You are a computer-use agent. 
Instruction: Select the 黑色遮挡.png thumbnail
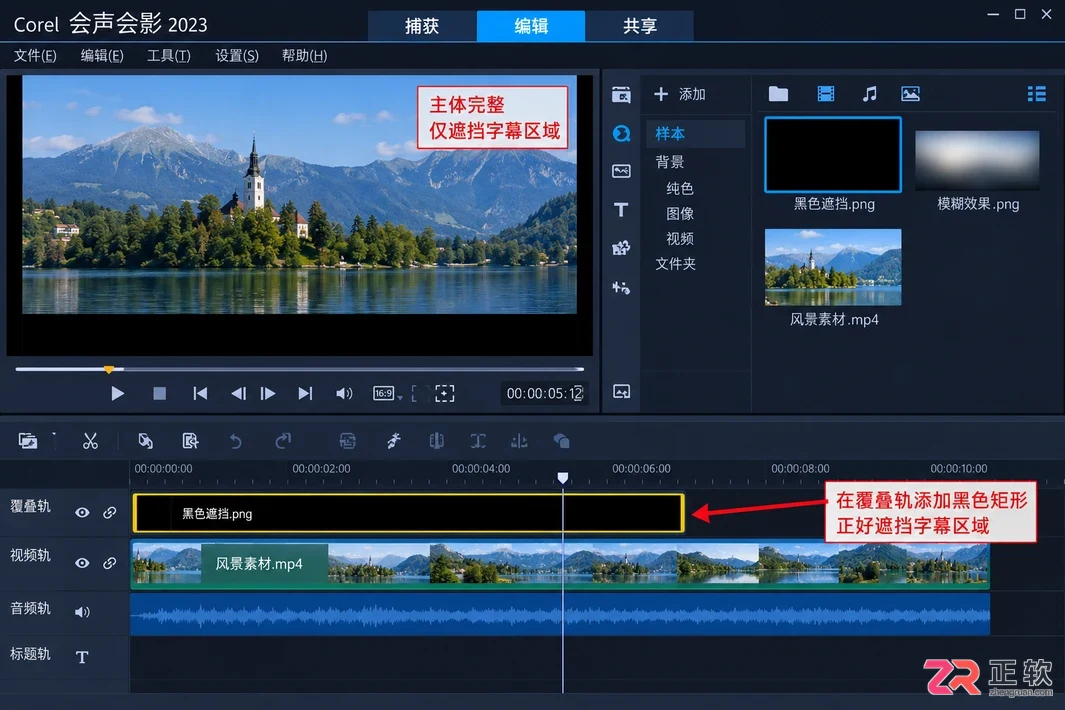tap(833, 155)
